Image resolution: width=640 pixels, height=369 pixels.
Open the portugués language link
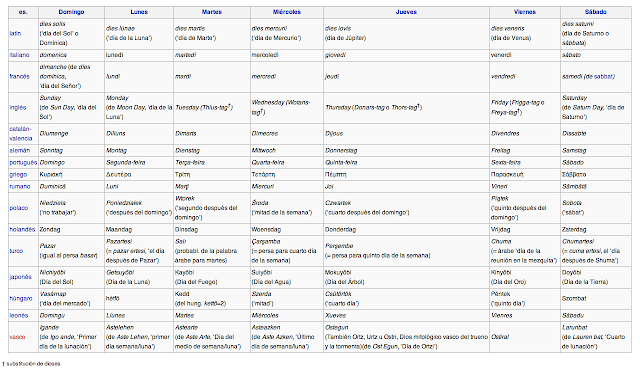[23, 162]
